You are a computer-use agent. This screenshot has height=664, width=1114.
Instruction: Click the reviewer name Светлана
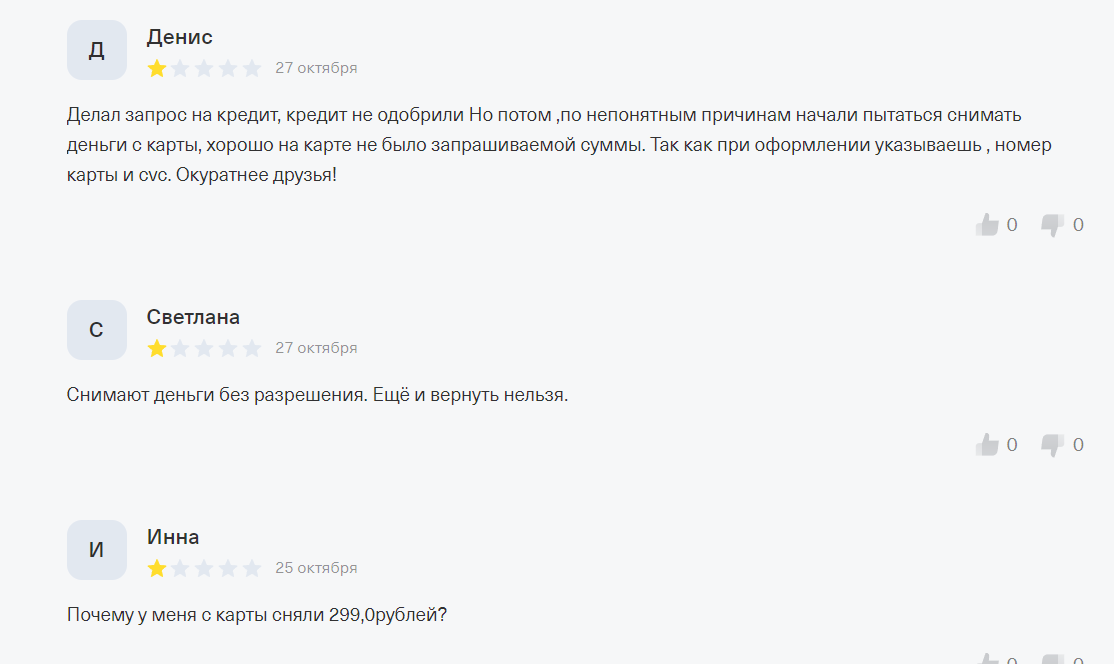point(193,317)
